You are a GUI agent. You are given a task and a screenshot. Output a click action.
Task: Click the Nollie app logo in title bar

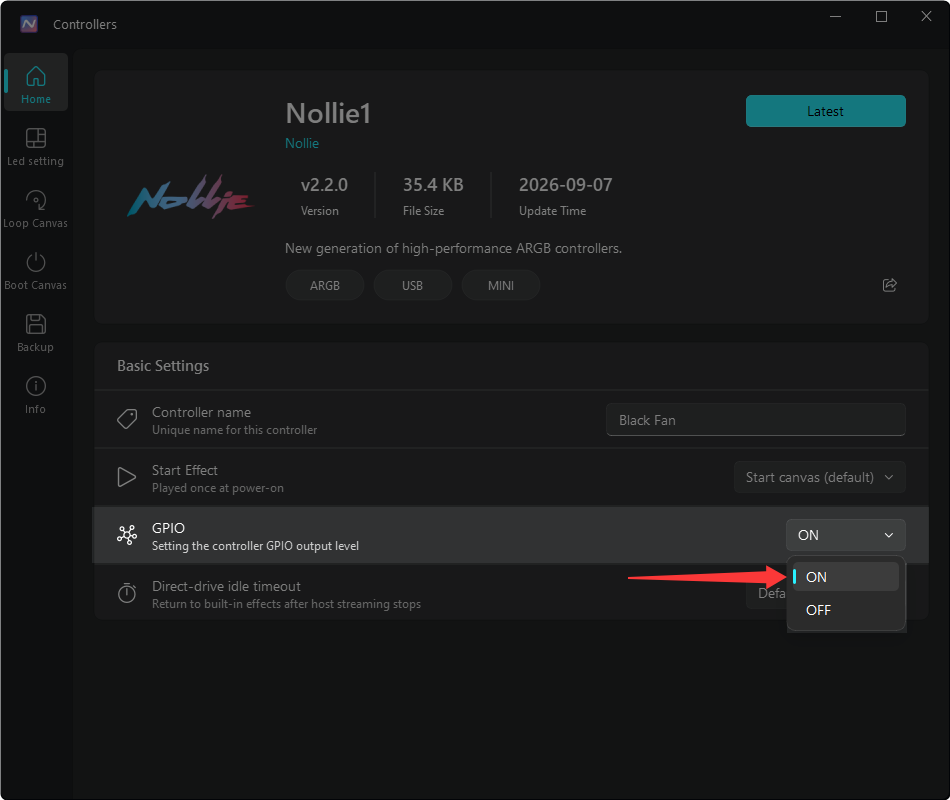(x=28, y=24)
